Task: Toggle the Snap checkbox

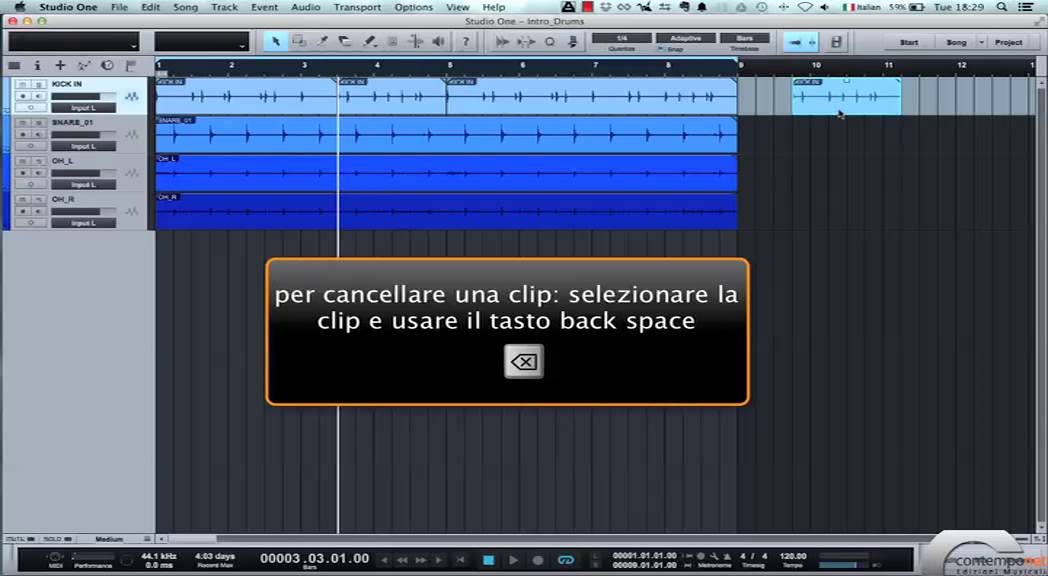Action: coord(660,49)
